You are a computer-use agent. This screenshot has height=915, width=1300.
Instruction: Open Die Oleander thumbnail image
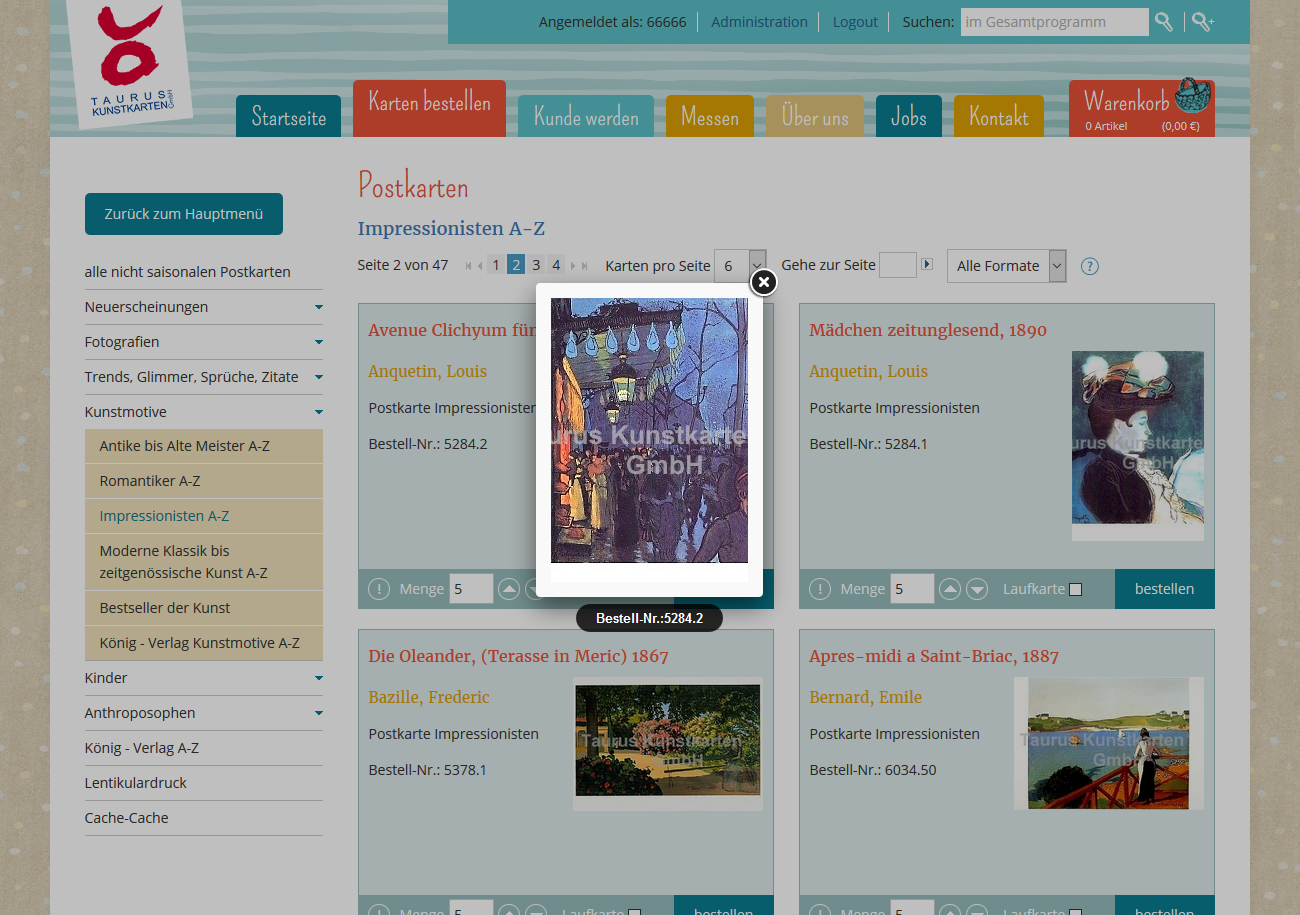tap(668, 744)
